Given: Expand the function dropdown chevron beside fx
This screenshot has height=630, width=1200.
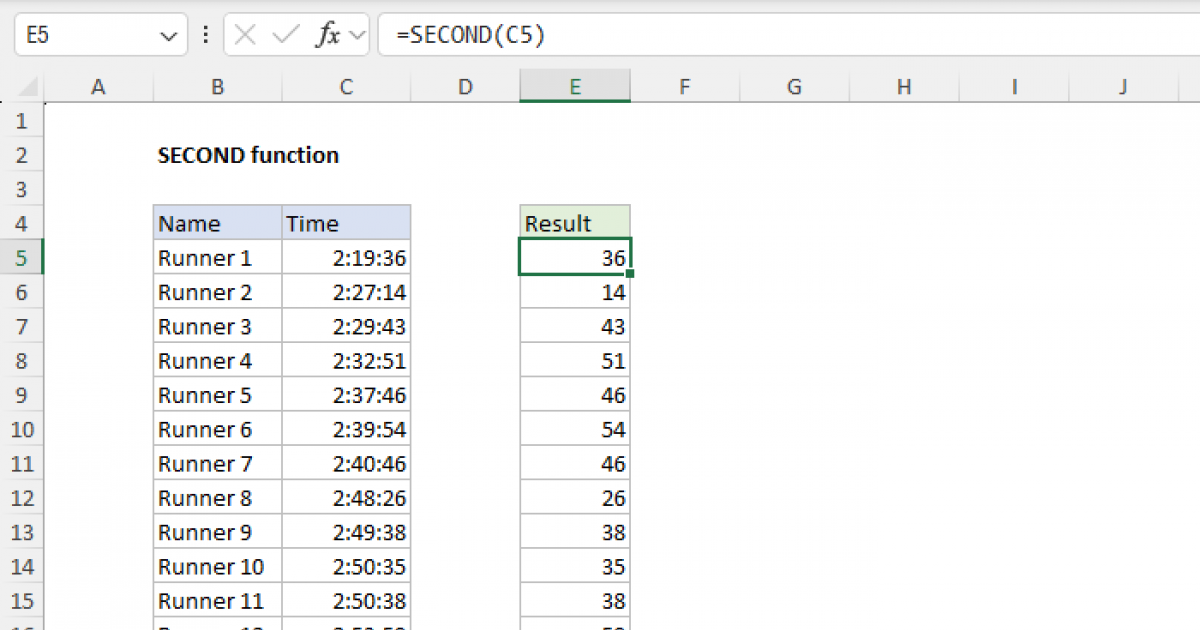Looking at the screenshot, I should (x=357, y=36).
